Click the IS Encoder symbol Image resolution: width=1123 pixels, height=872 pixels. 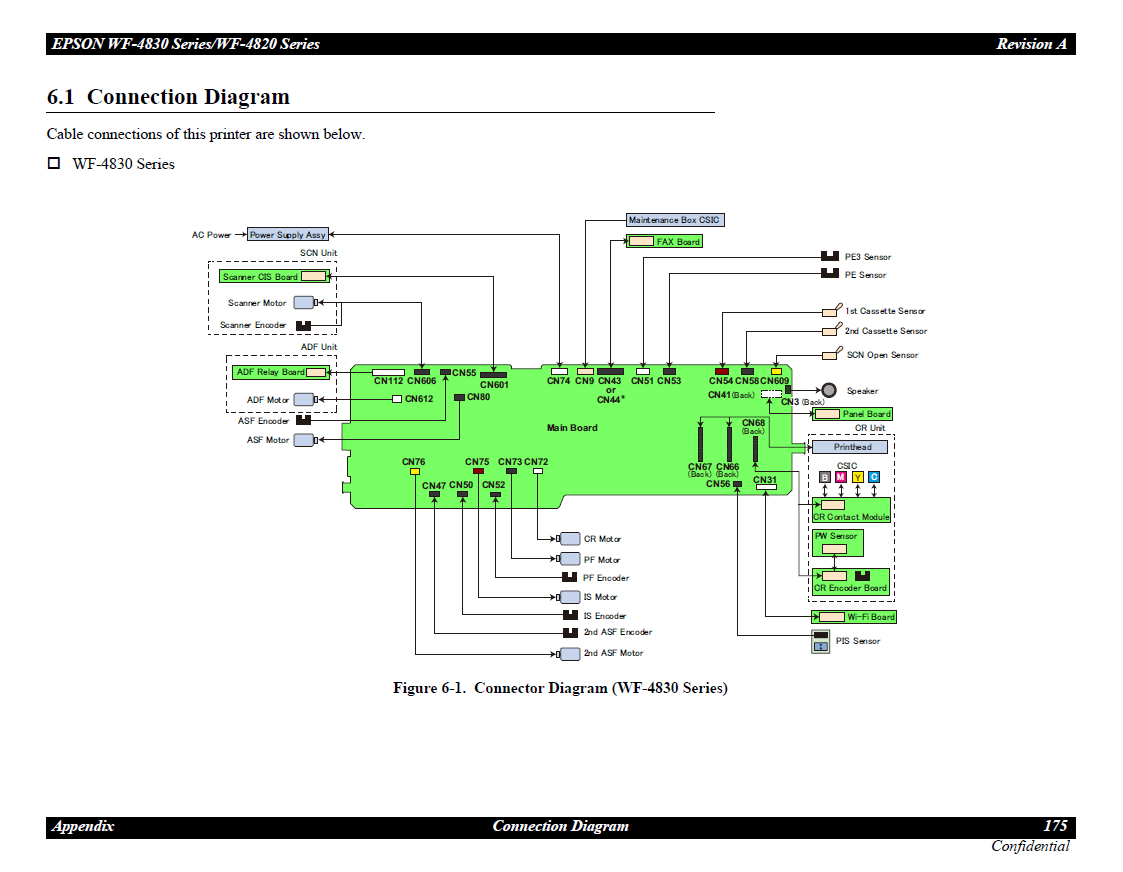coord(570,616)
